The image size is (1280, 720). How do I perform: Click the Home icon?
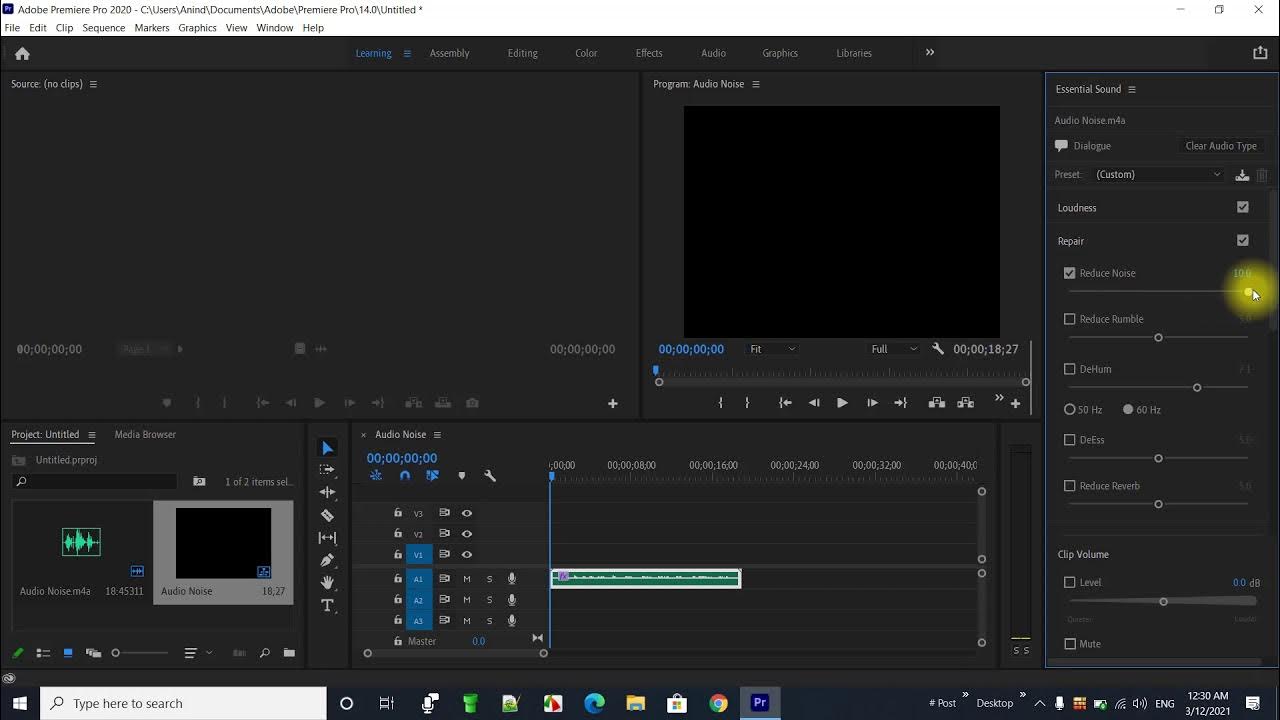tap(22, 54)
